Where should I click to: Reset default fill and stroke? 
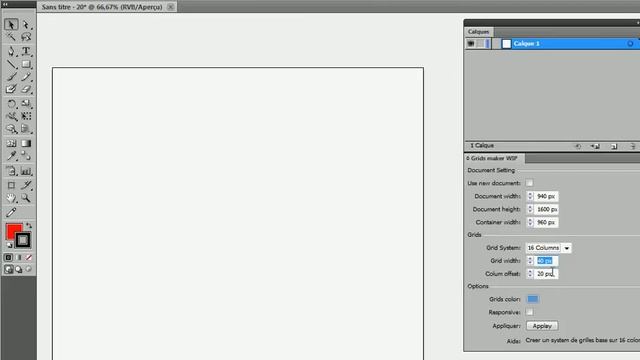point(9,245)
